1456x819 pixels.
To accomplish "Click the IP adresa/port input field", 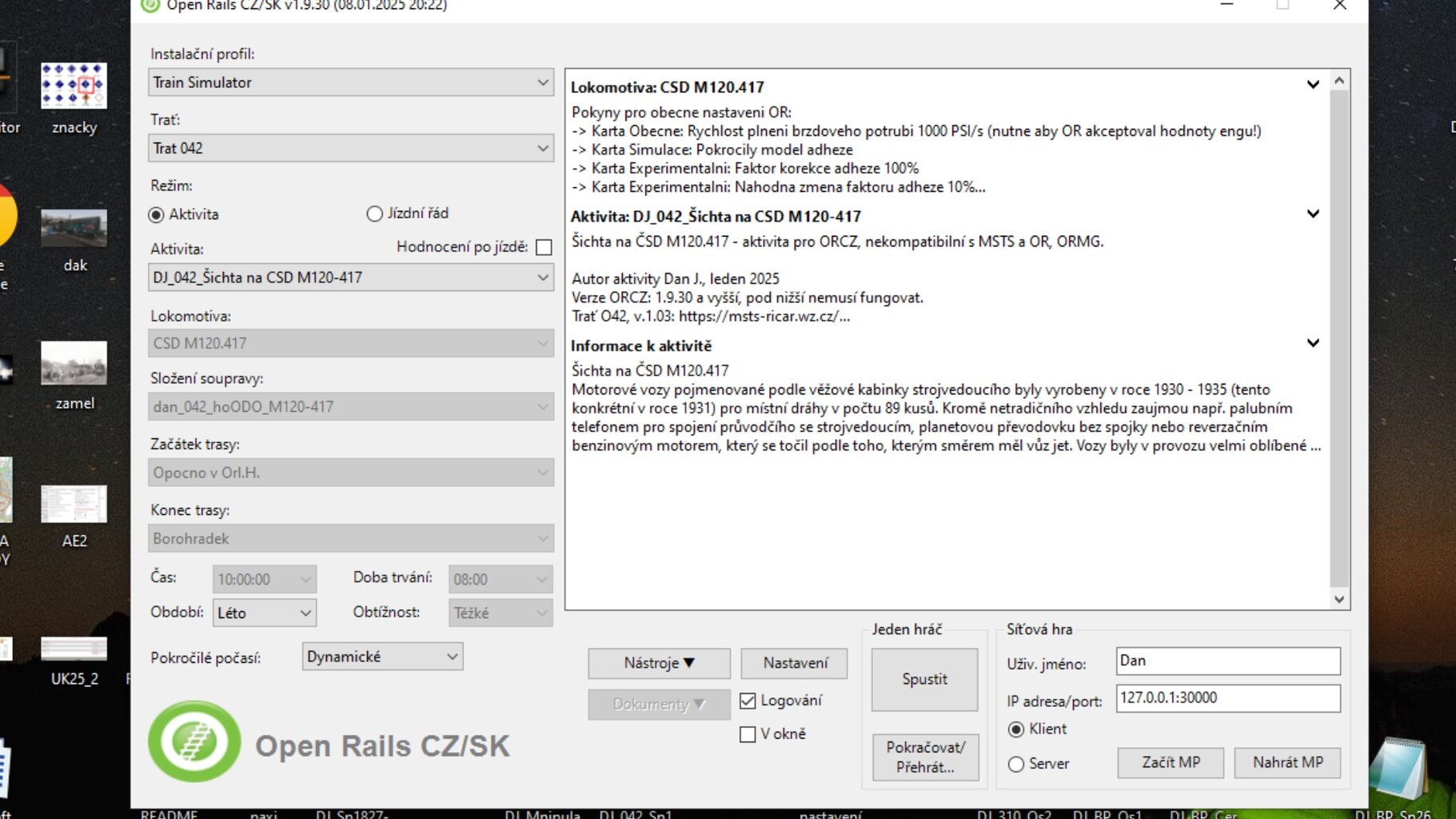I will pyautogui.click(x=1228, y=698).
